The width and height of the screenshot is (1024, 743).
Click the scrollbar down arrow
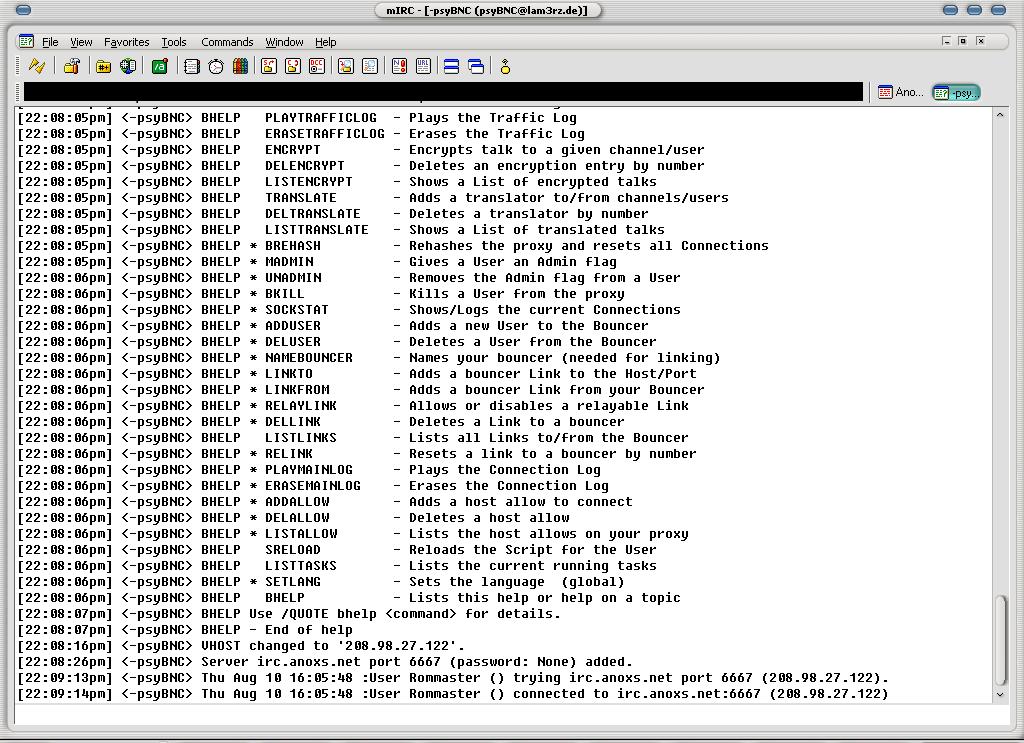tap(1000, 695)
